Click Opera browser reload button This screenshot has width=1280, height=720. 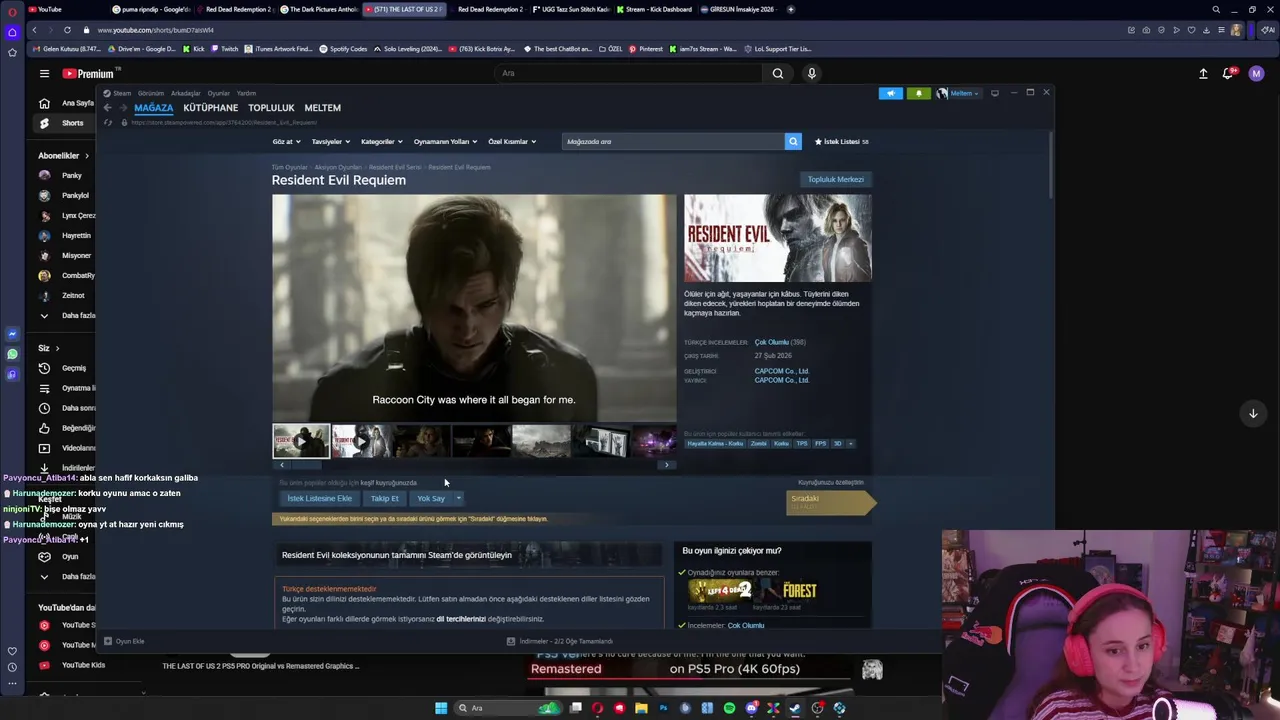tap(67, 30)
